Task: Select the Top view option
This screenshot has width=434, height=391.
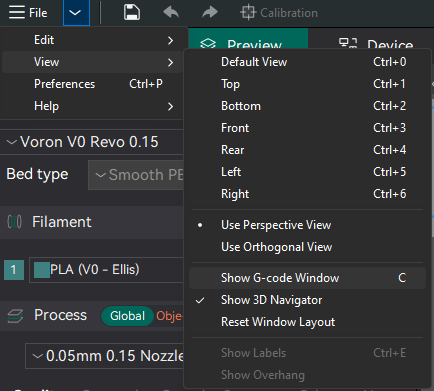Action: [307, 84]
